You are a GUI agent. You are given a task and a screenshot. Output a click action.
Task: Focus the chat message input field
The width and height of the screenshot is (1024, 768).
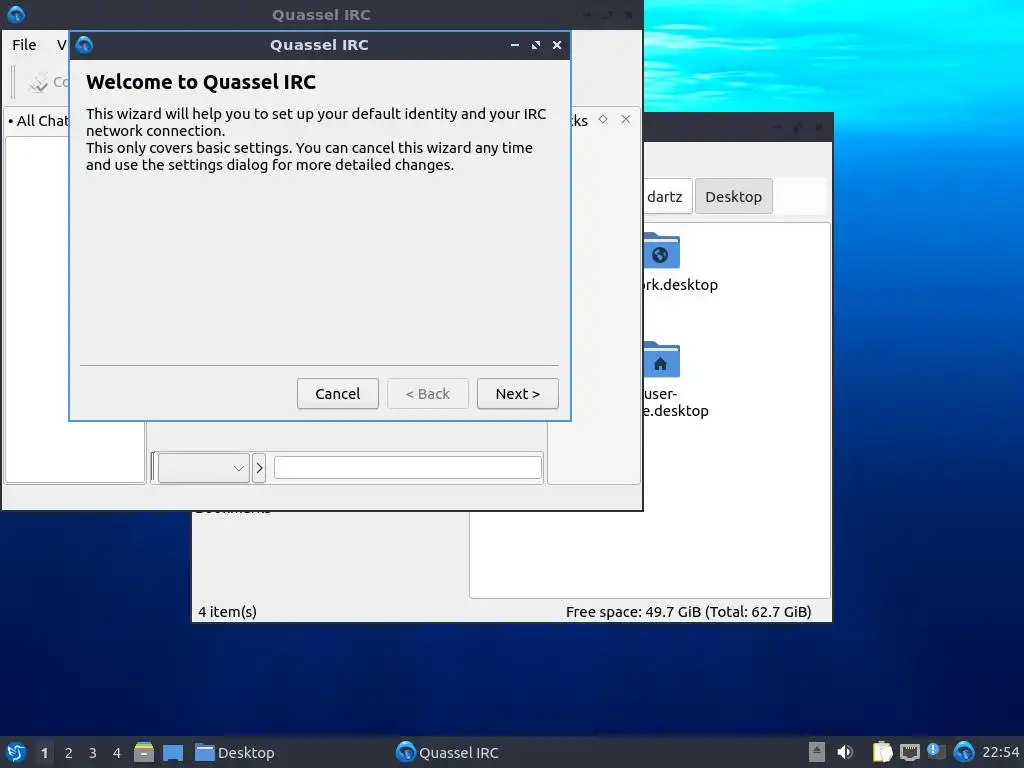(408, 468)
